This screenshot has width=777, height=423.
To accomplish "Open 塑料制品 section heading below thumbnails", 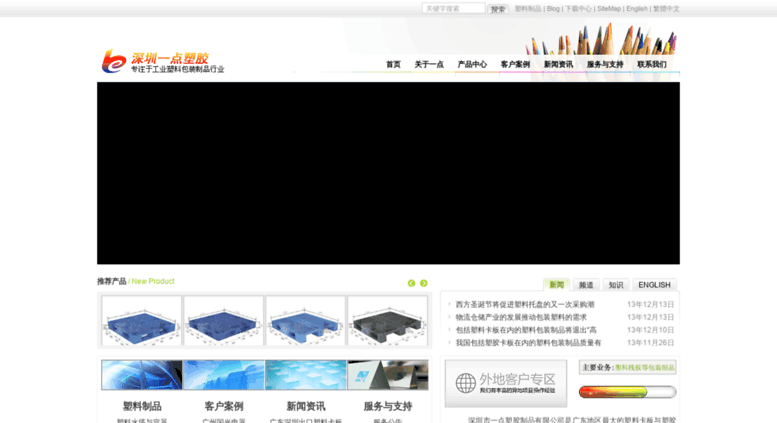I will [142, 406].
